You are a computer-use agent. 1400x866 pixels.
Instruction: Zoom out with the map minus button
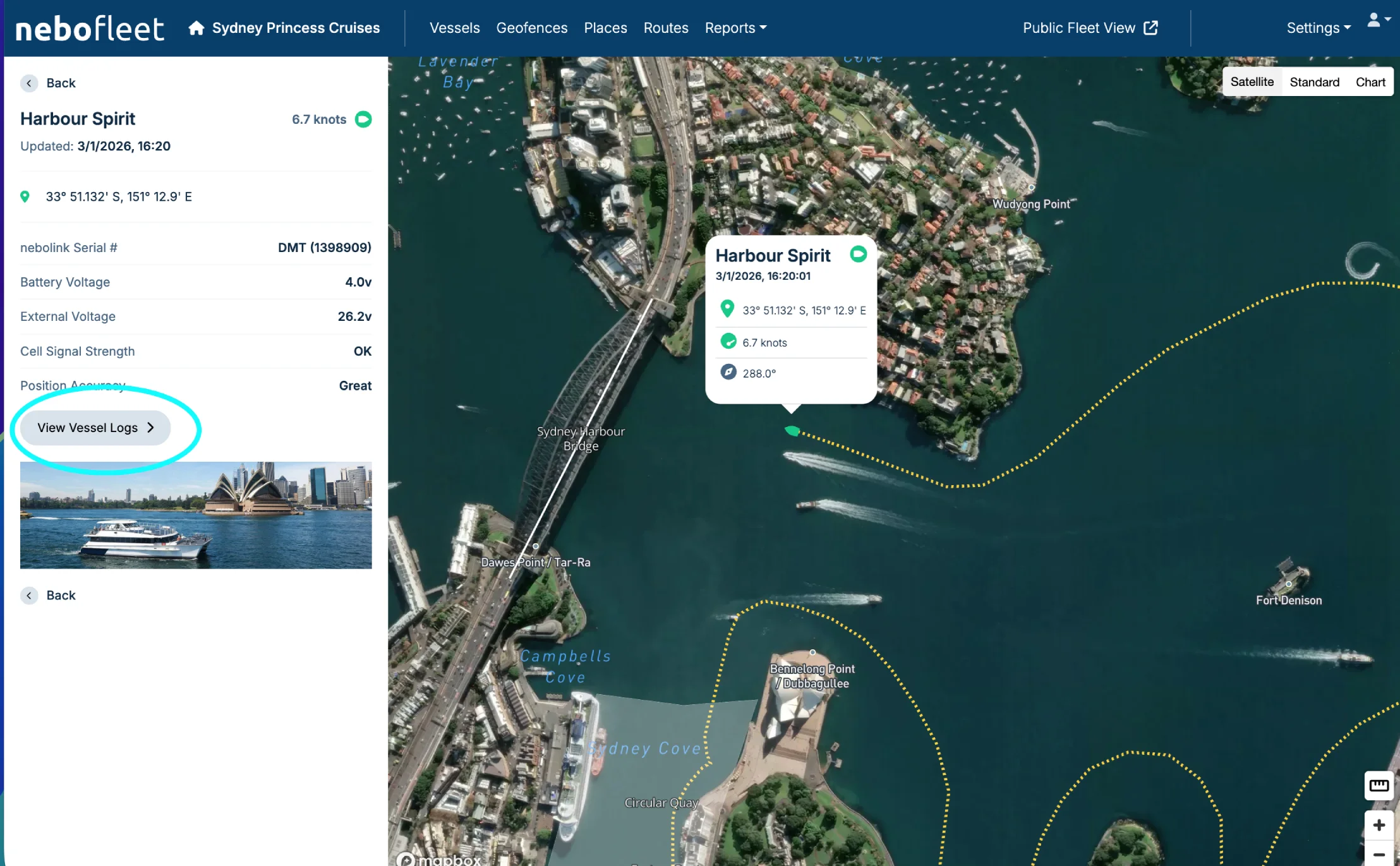click(1379, 854)
